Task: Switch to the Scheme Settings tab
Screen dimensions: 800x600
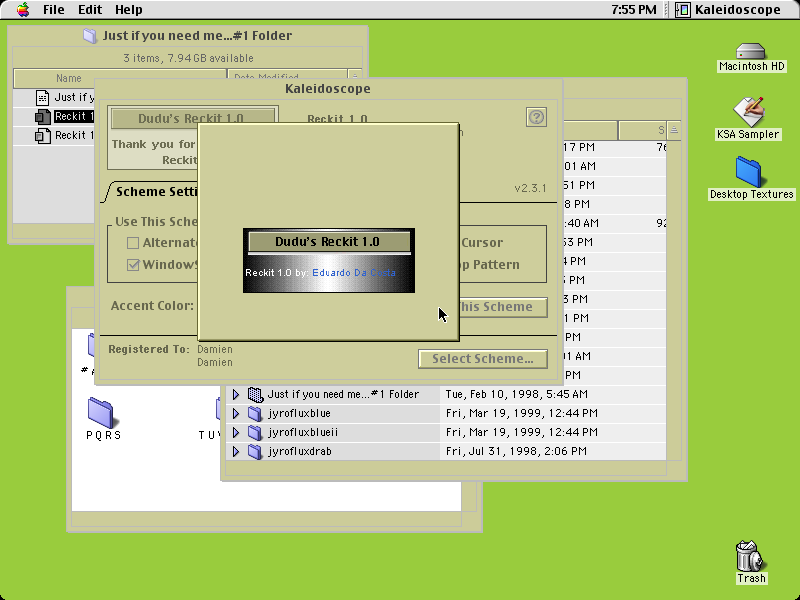Action: coord(154,192)
